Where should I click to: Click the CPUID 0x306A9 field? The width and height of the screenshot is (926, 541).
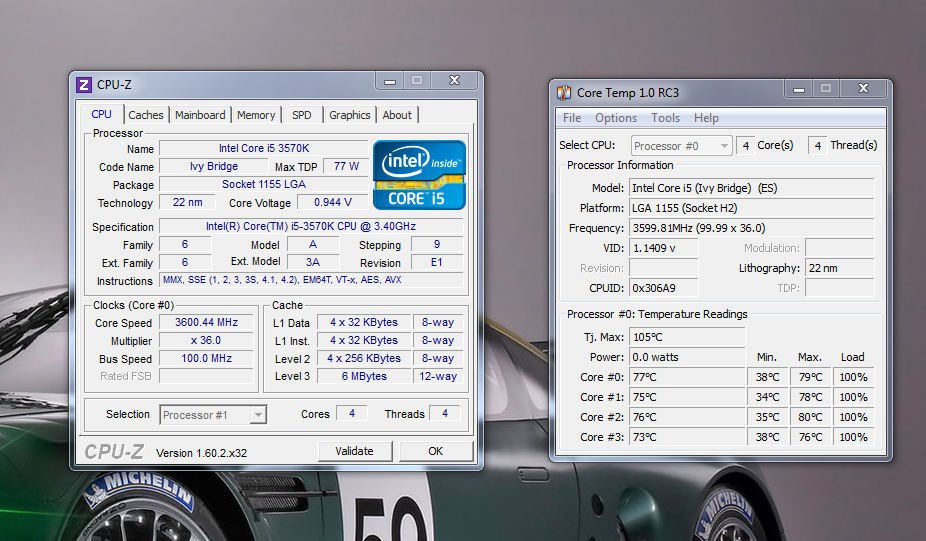coord(664,288)
